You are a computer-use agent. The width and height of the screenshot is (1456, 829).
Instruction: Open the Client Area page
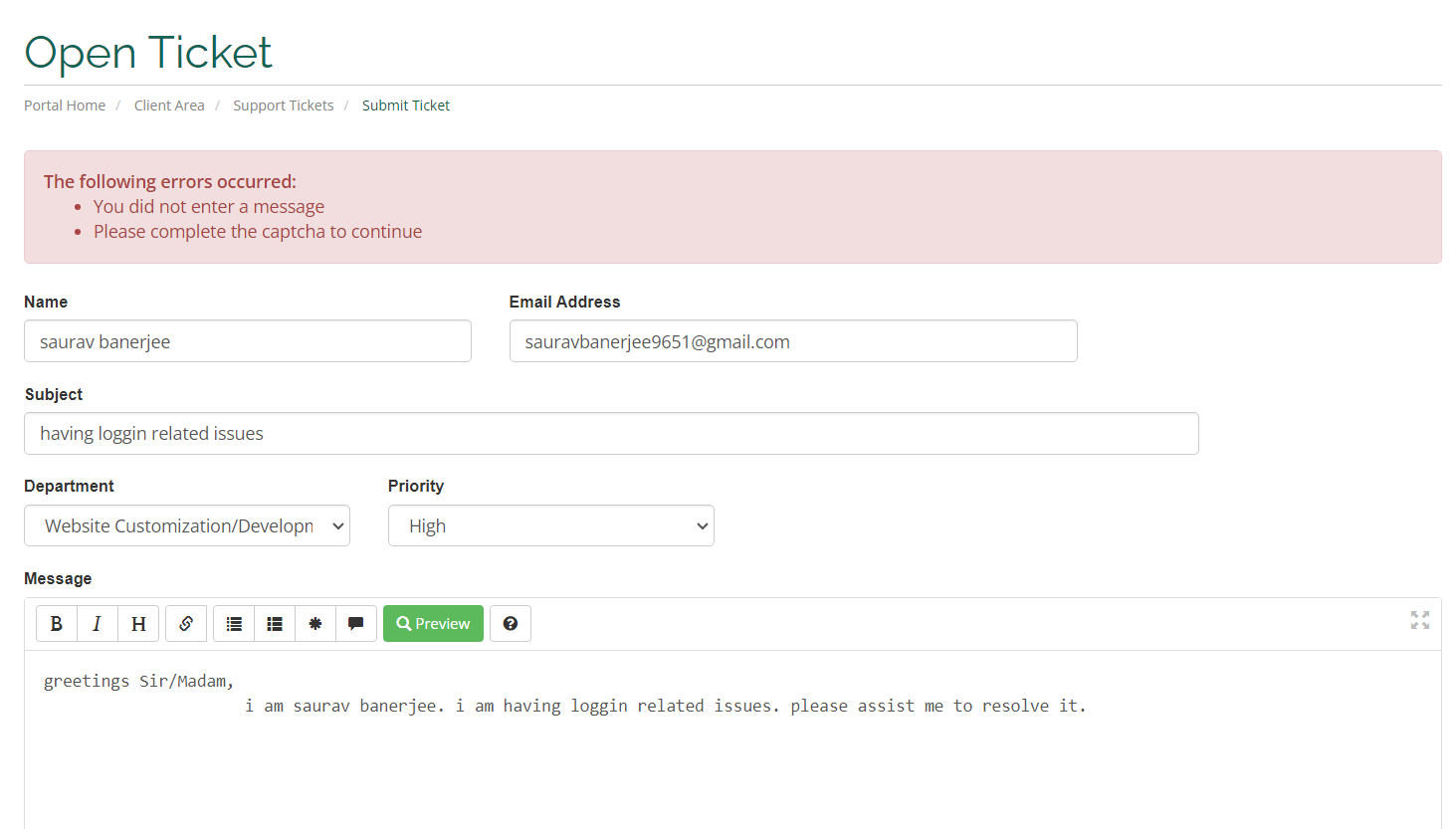click(x=169, y=104)
